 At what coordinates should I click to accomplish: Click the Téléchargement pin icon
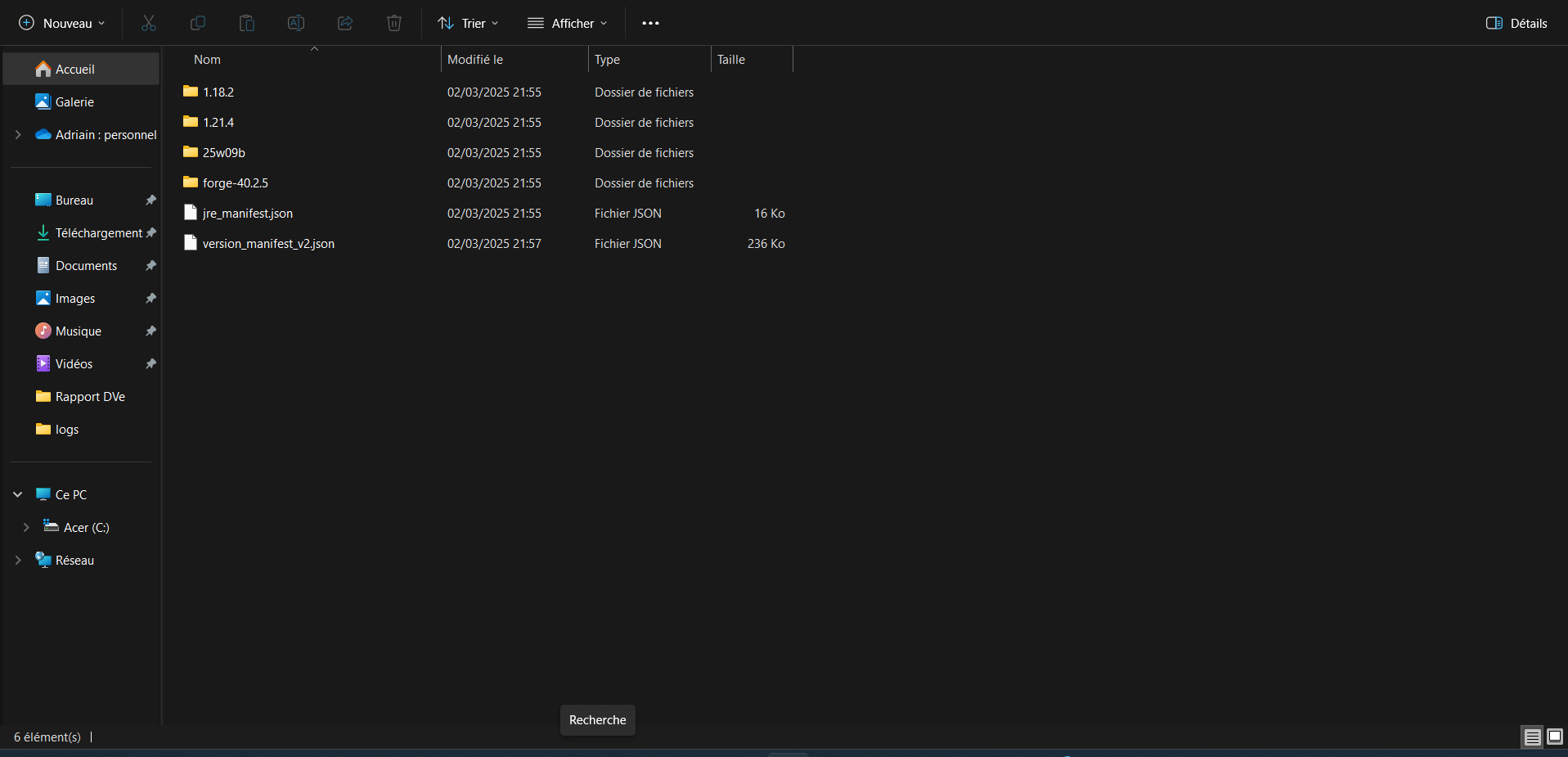point(151,232)
